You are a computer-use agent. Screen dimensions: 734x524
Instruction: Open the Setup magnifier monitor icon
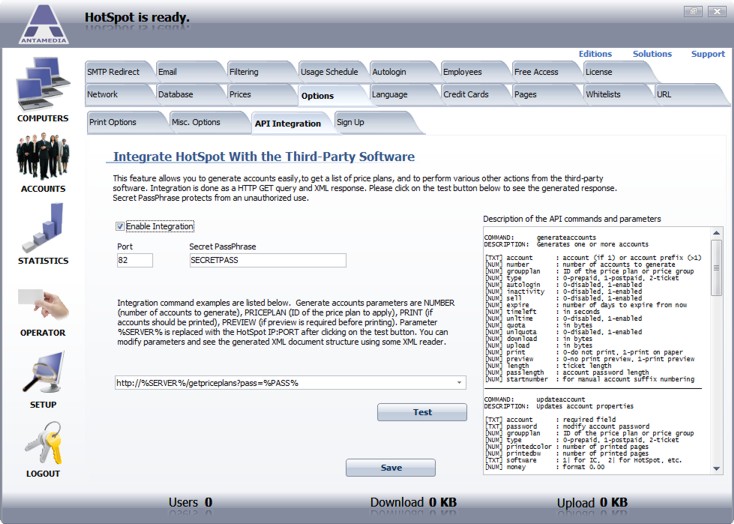(43, 373)
